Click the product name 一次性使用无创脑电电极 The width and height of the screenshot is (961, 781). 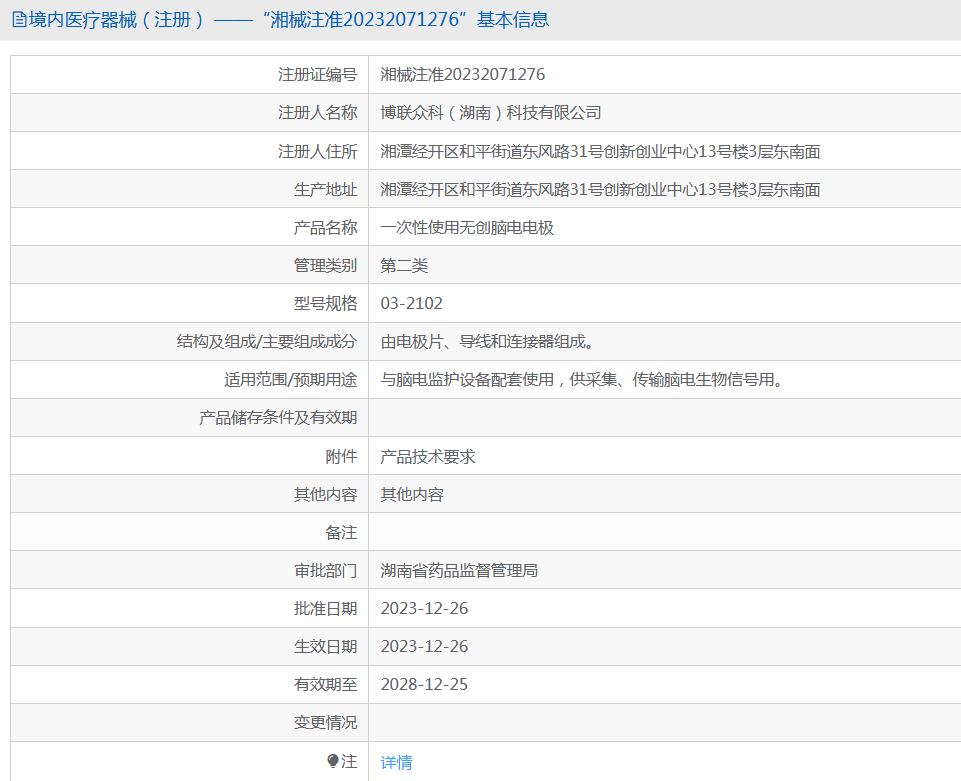(467, 228)
